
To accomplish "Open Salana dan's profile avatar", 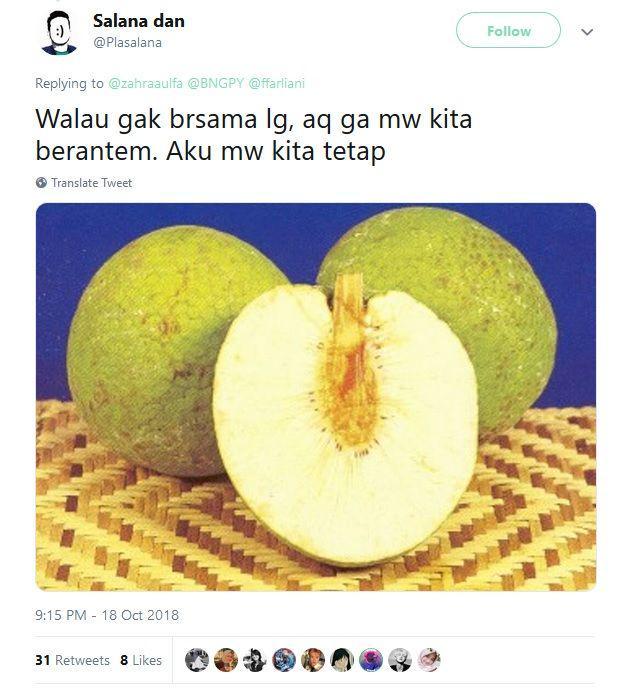I will click(59, 32).
